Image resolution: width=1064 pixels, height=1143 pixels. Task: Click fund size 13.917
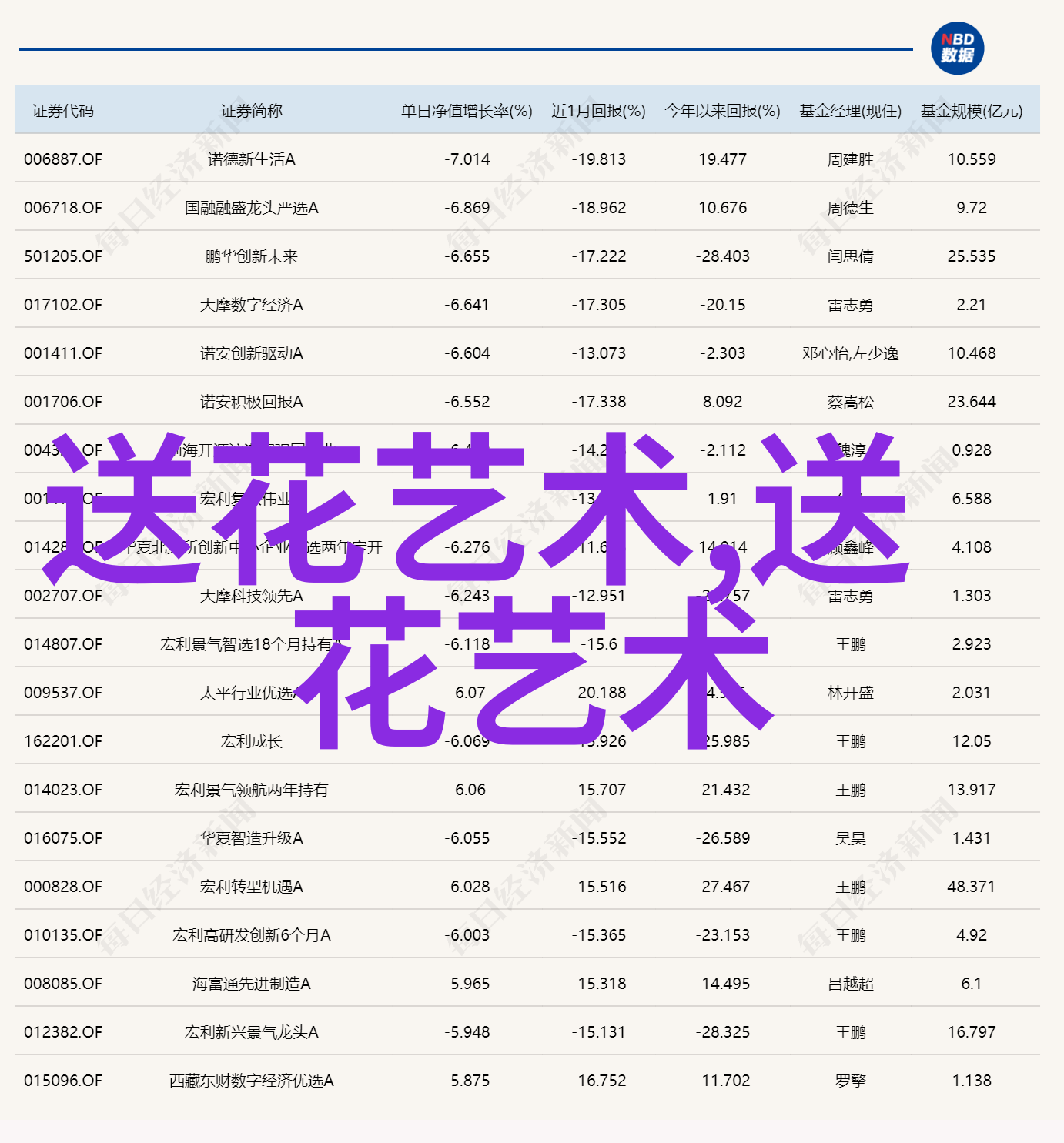coord(972,790)
